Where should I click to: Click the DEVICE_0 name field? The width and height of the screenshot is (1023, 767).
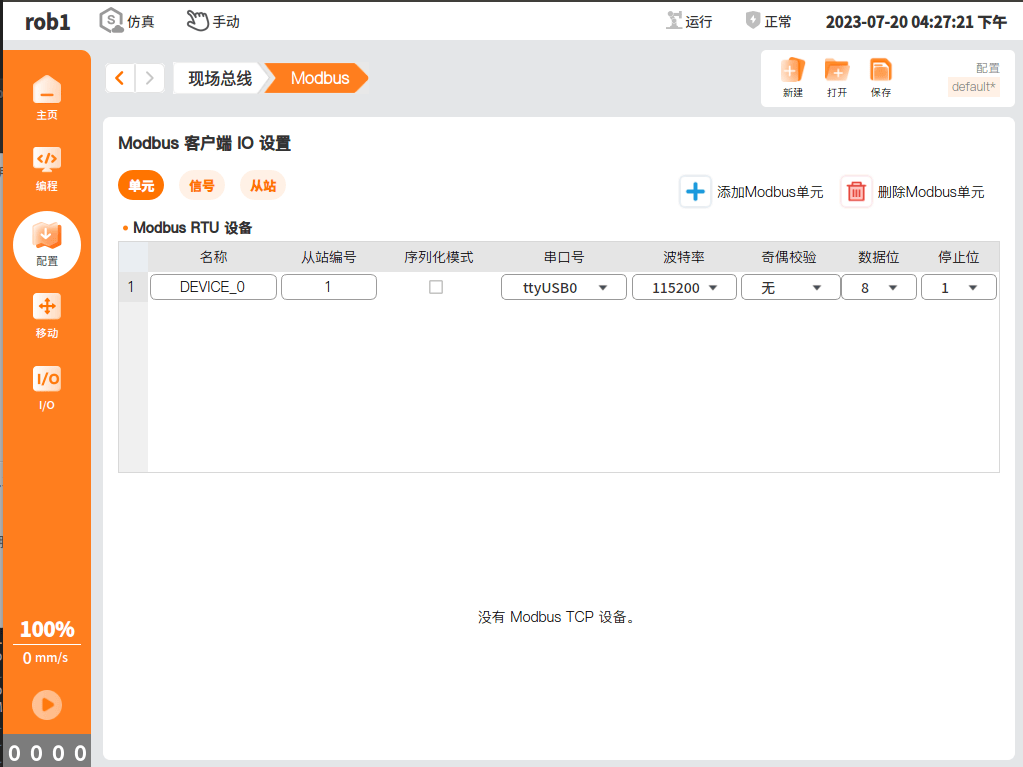point(213,287)
